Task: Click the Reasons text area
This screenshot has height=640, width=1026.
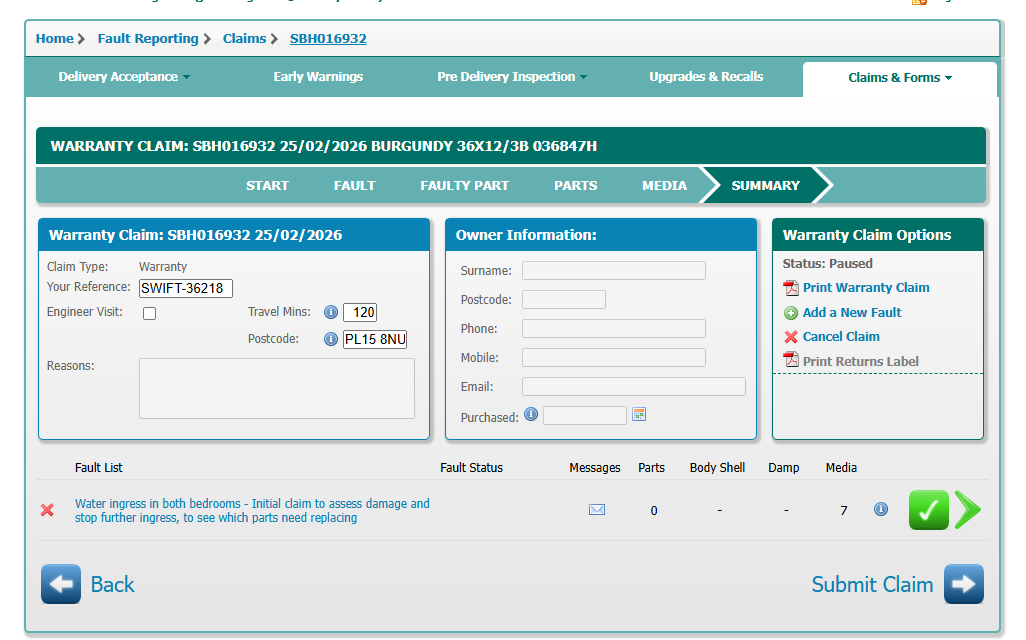Action: coord(276,388)
